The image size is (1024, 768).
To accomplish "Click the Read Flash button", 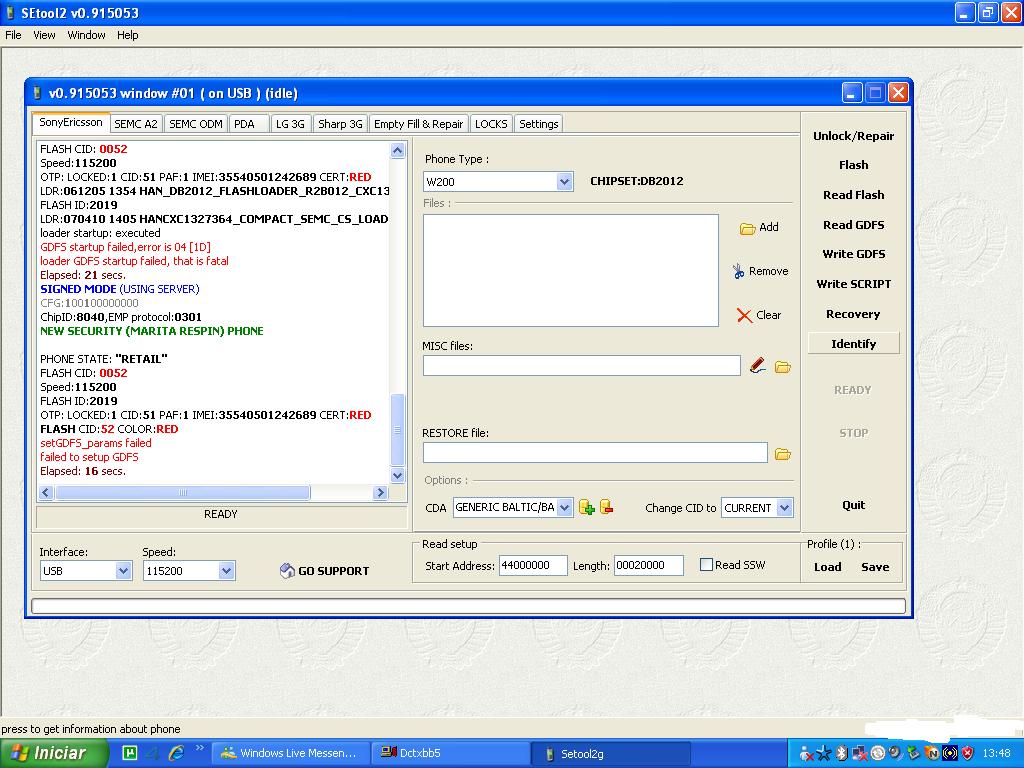I will click(x=853, y=195).
